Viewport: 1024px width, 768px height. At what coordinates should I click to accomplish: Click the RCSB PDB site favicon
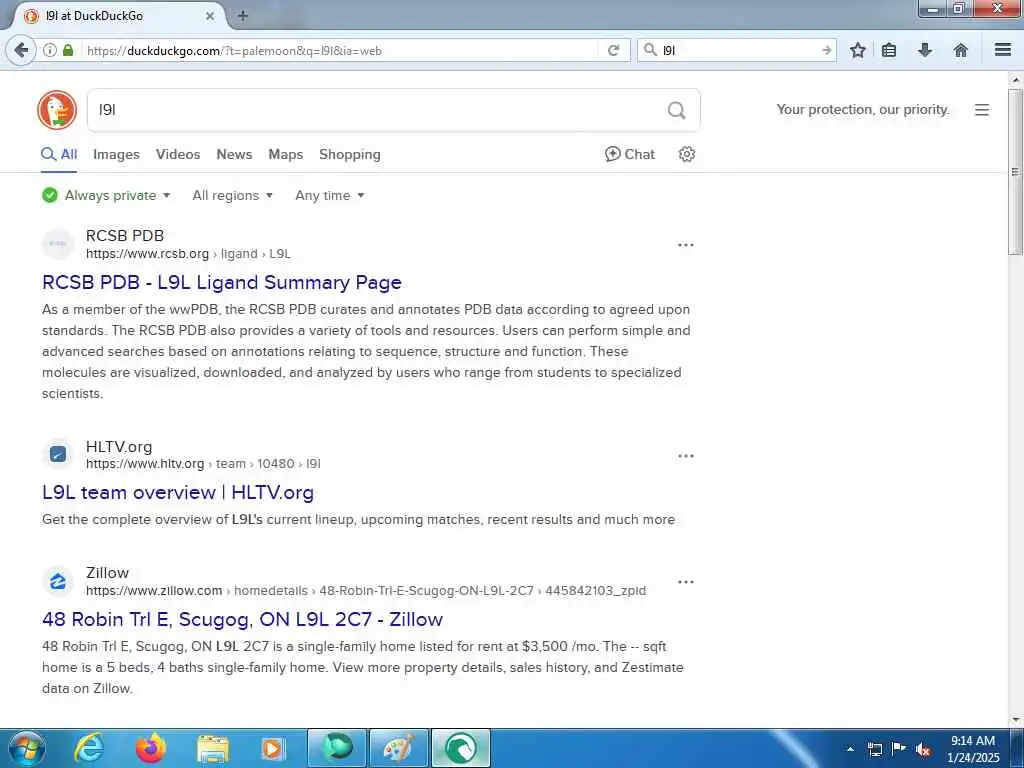coord(58,244)
